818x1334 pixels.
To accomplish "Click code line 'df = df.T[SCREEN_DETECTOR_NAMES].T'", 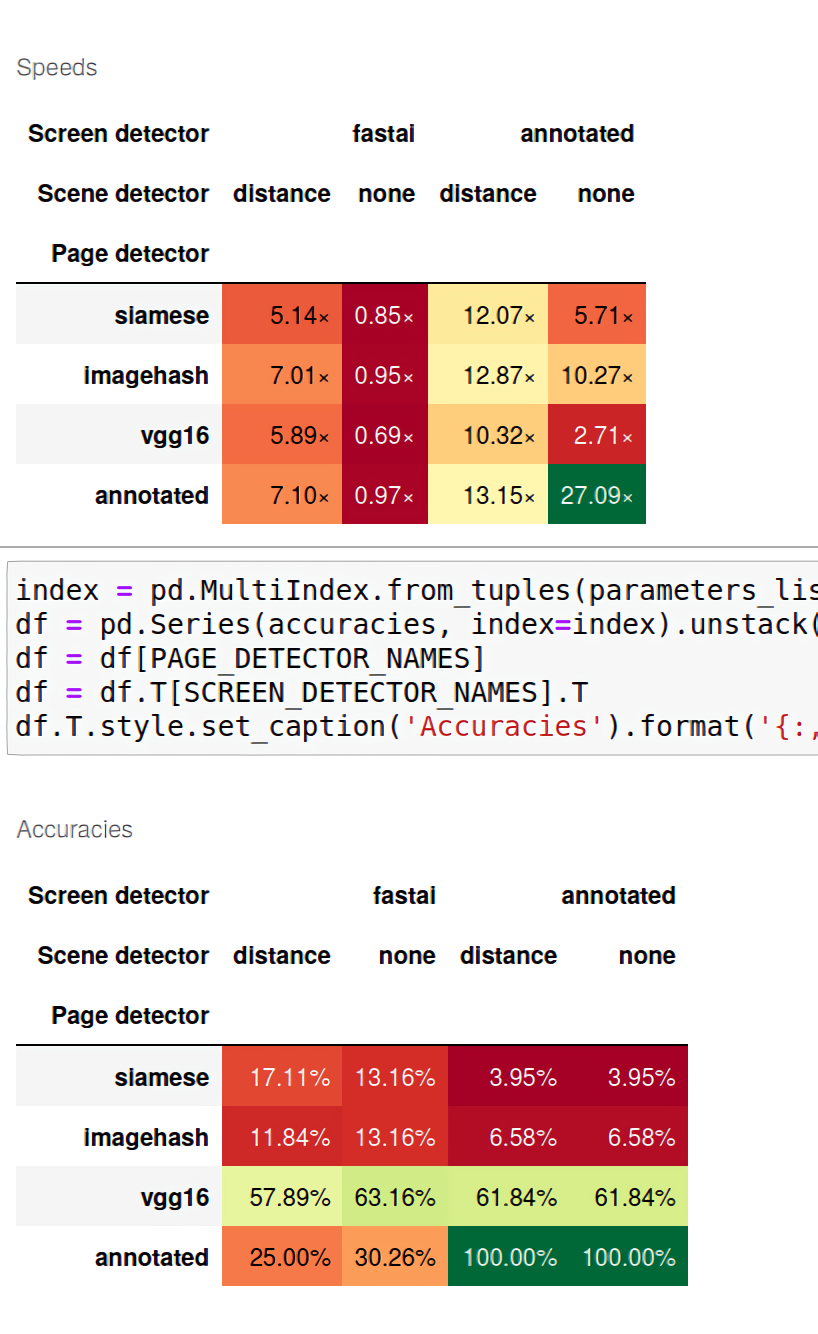I will 300,692.
